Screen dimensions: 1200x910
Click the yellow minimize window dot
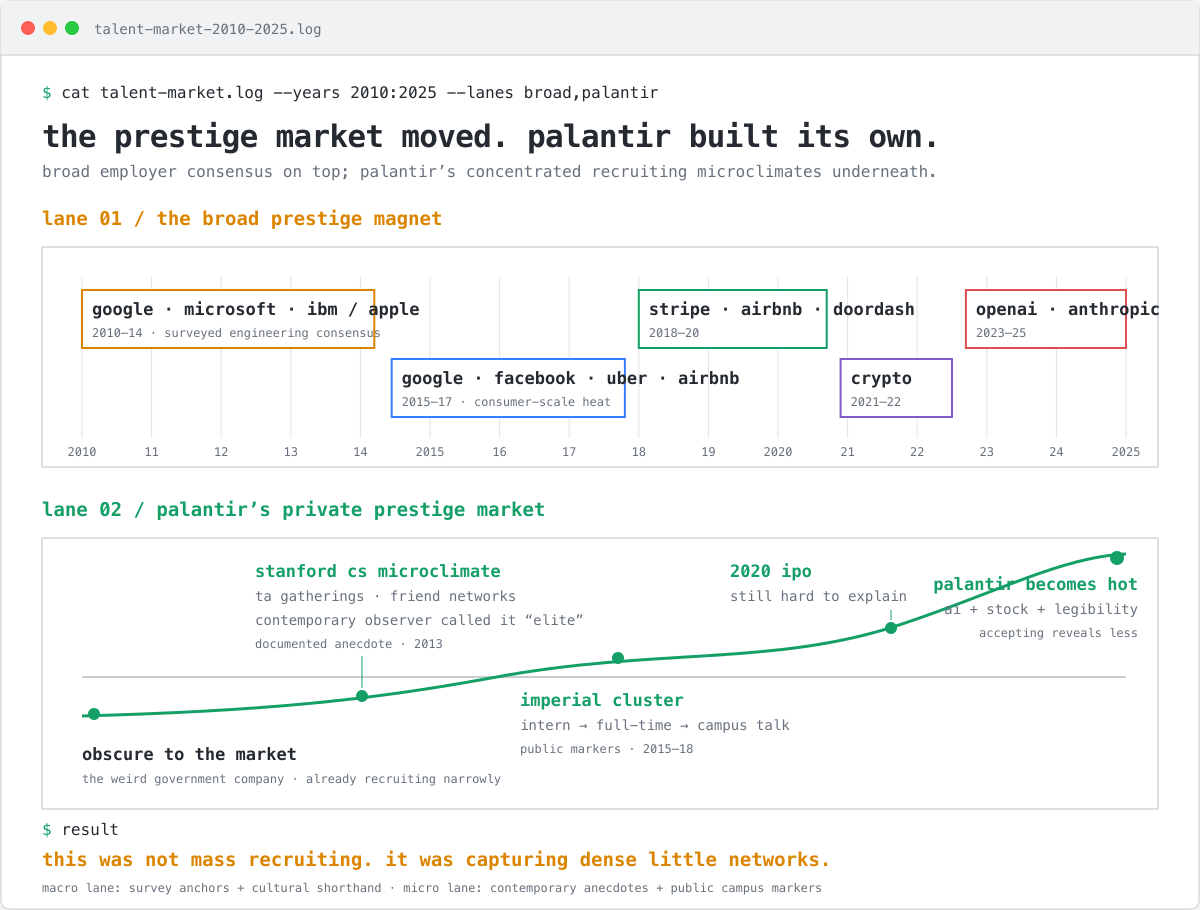tap(50, 28)
